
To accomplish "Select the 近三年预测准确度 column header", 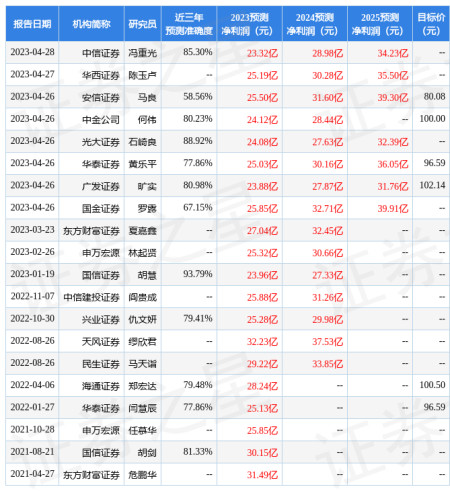I will [x=189, y=24].
